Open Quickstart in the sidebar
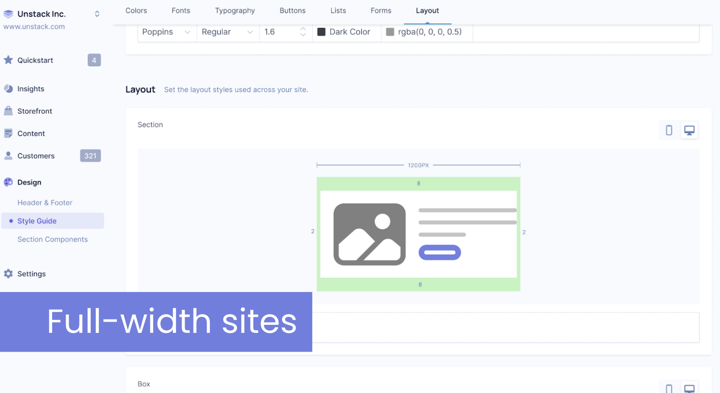This screenshot has height=393, width=720. tap(35, 60)
